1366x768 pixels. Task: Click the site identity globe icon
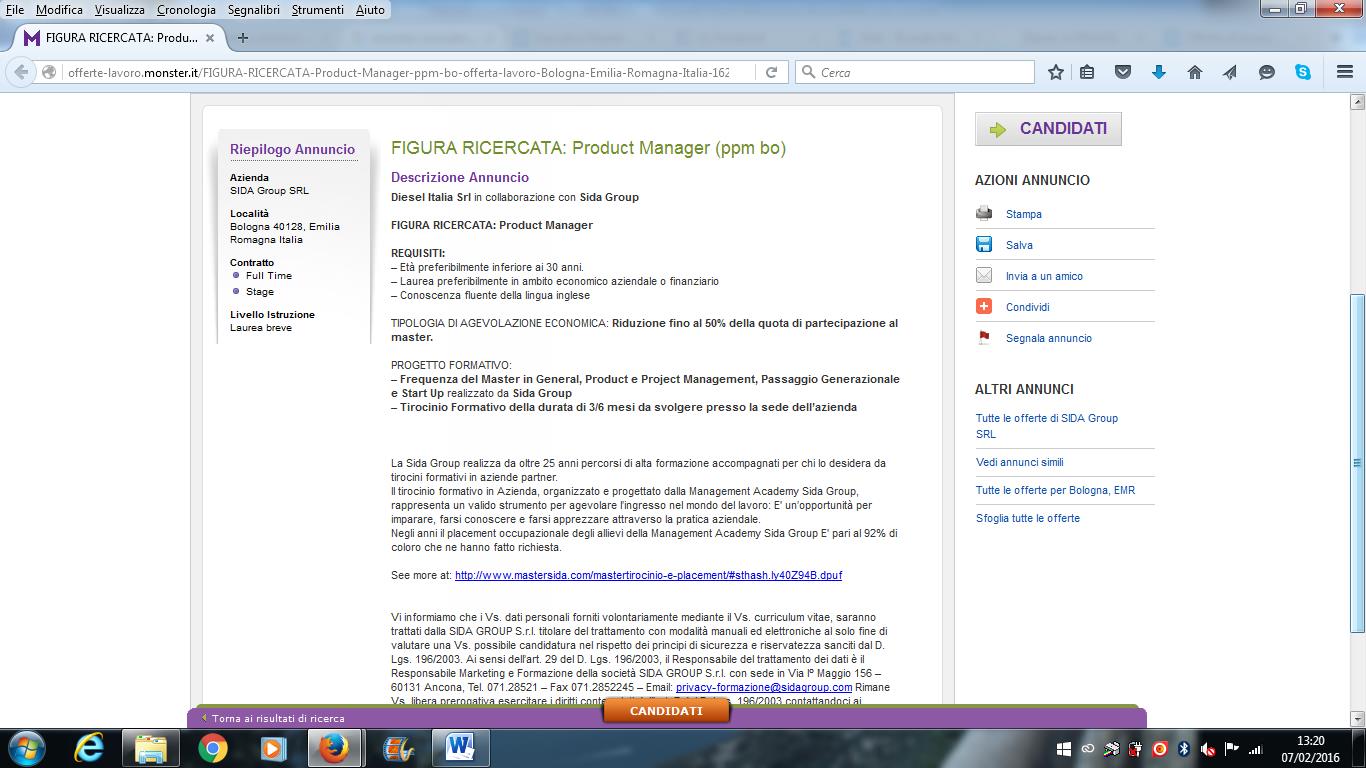[48, 72]
